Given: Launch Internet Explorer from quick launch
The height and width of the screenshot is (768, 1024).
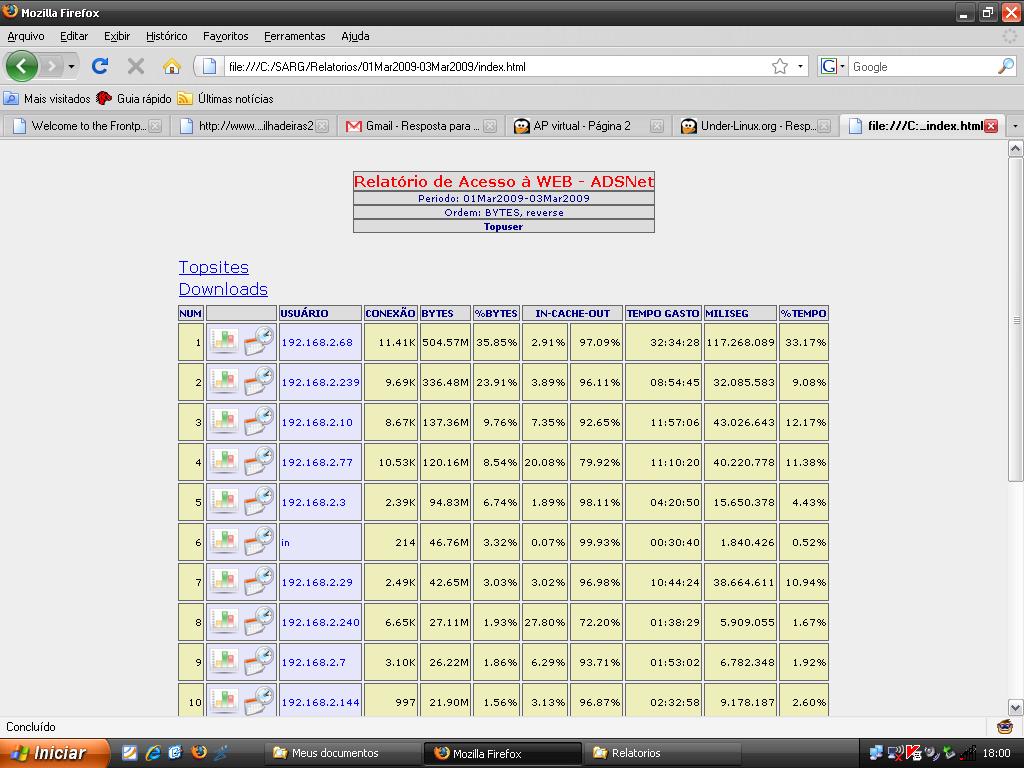Looking at the screenshot, I should tap(153, 753).
